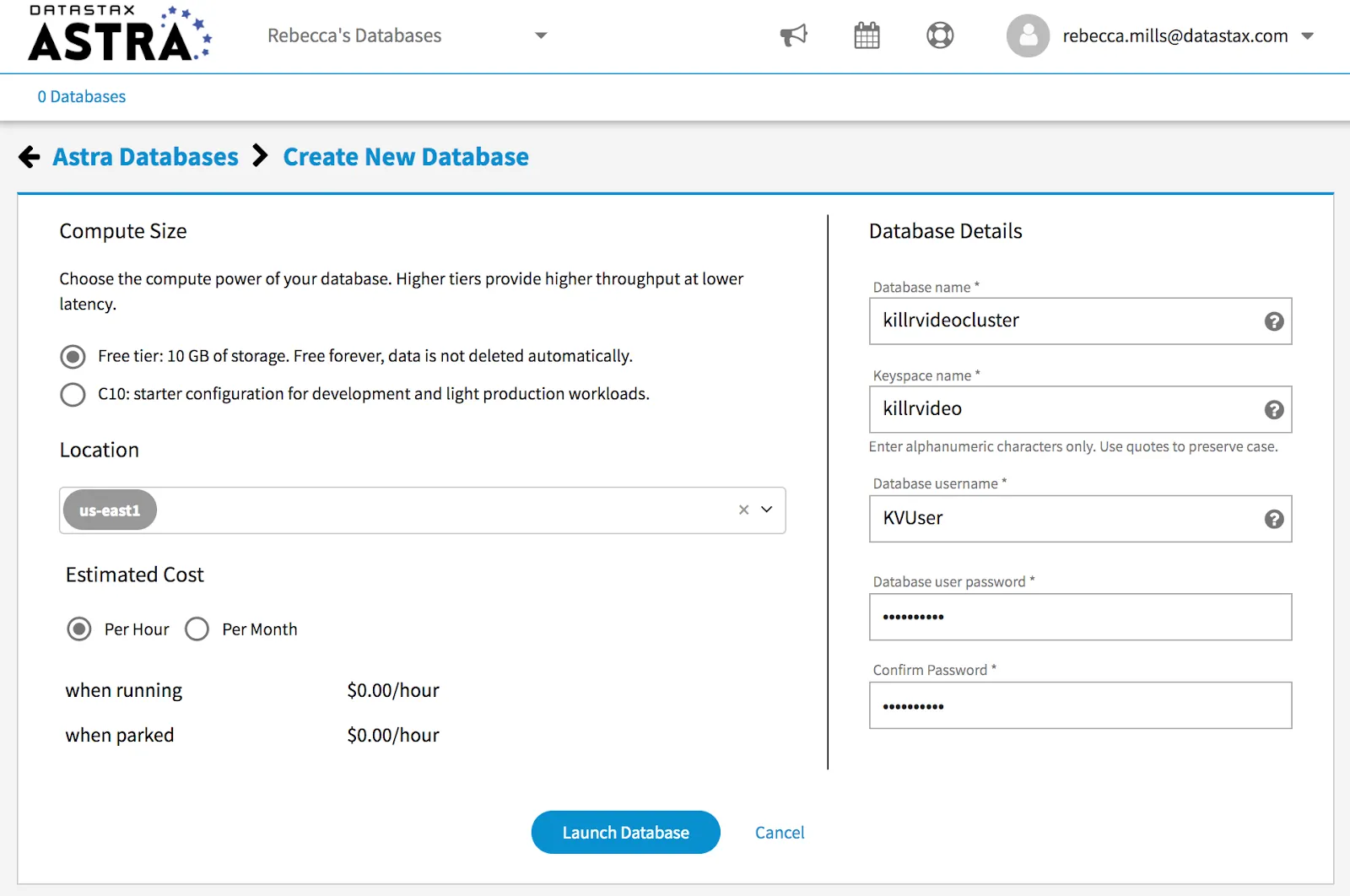Open the announcements megaphone icon
This screenshot has height=896, width=1350.
pyautogui.click(x=793, y=35)
